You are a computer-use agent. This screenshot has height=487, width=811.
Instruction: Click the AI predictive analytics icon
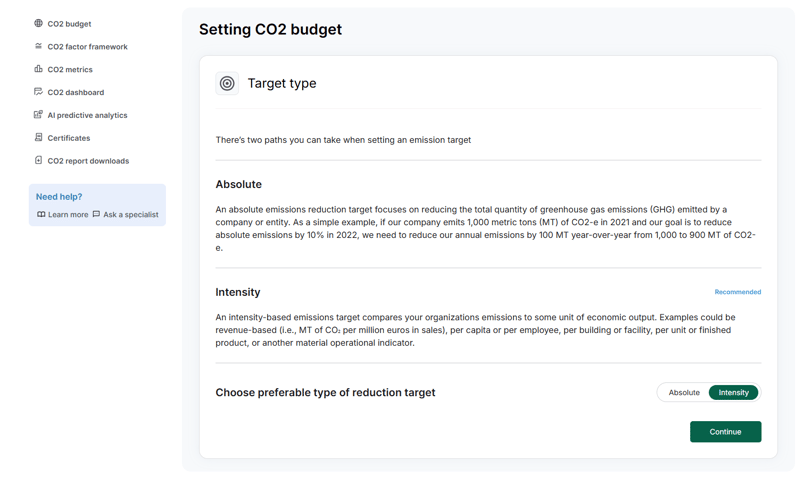pyautogui.click(x=38, y=115)
